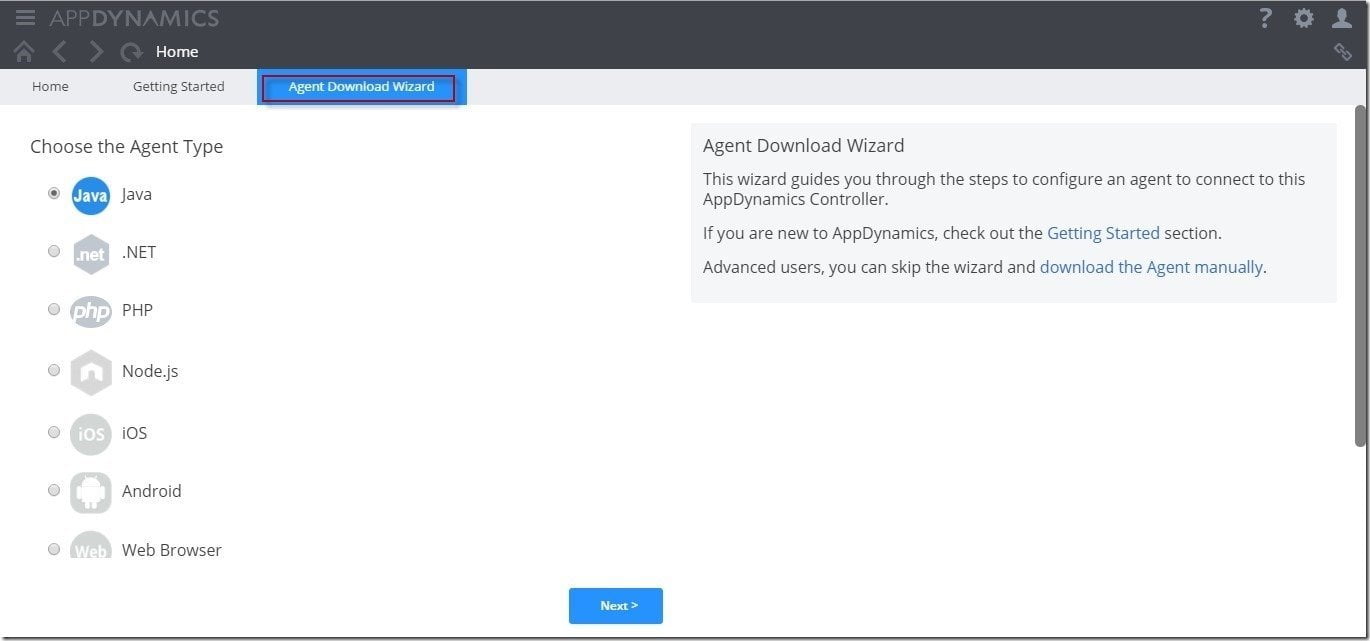Click Choose the Agent Type heading

pos(127,147)
